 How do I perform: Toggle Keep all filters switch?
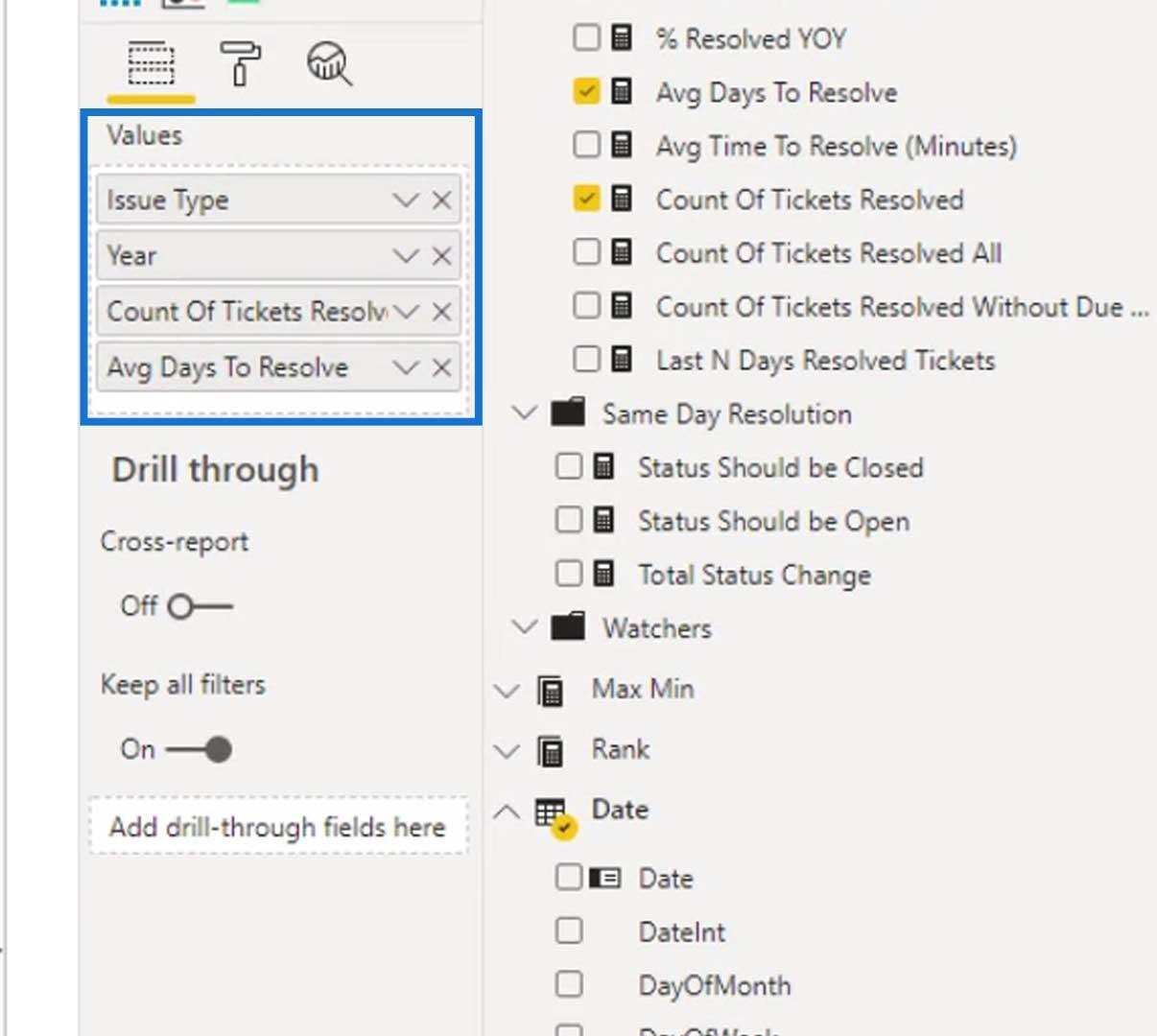(x=199, y=749)
